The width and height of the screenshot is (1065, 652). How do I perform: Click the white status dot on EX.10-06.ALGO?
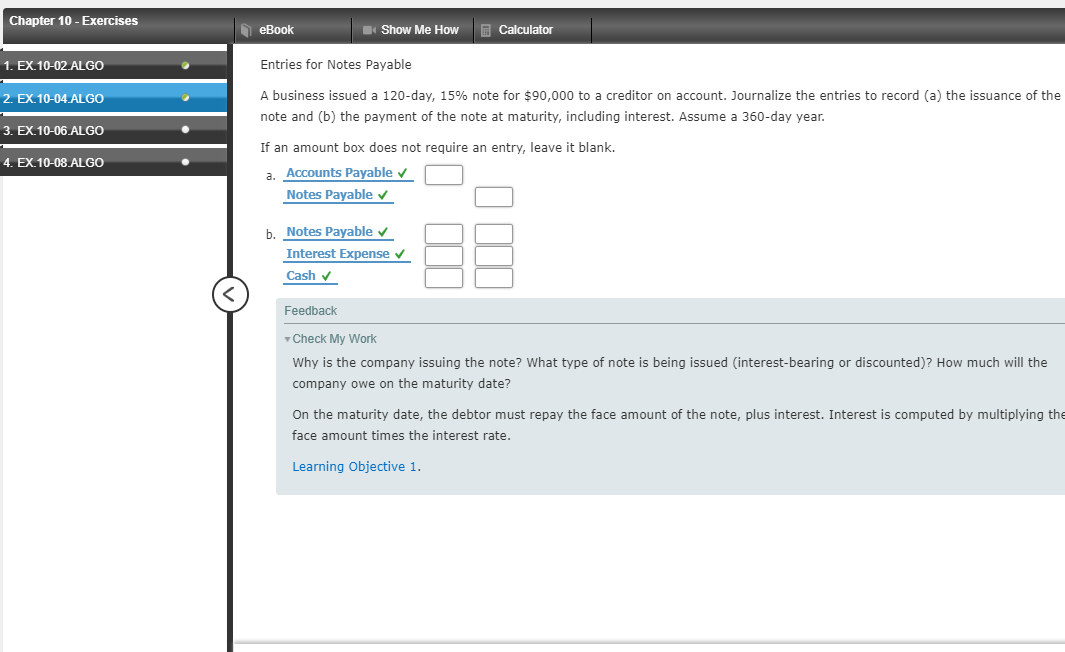pos(183,129)
